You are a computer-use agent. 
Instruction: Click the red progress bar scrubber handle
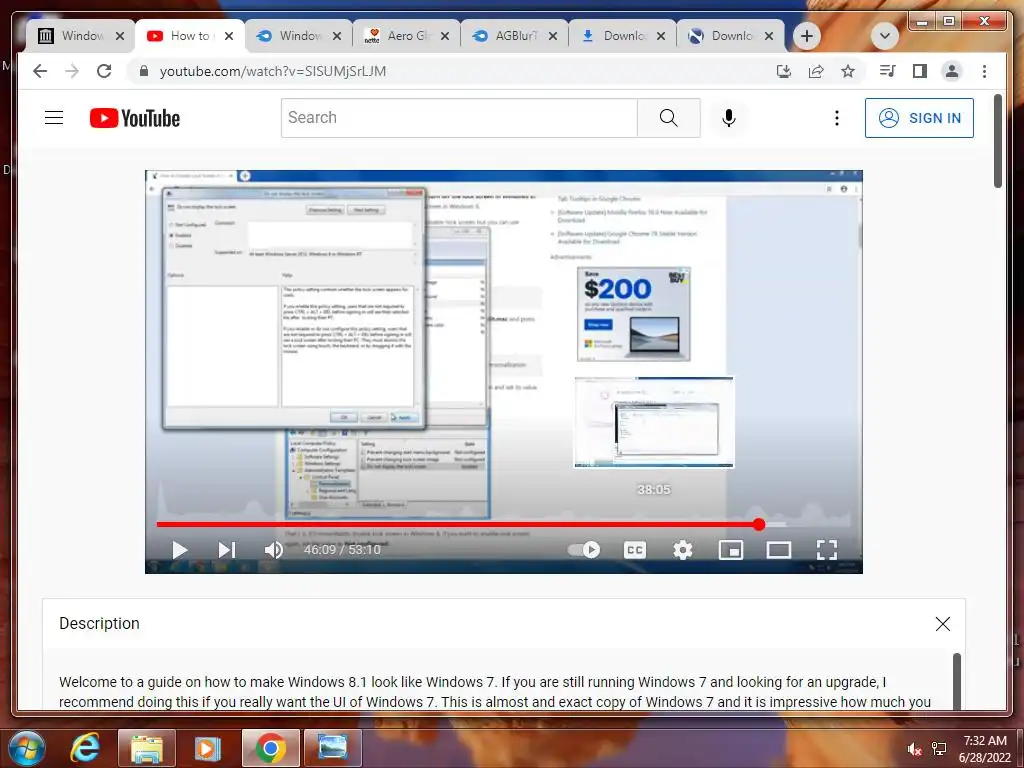coord(759,524)
